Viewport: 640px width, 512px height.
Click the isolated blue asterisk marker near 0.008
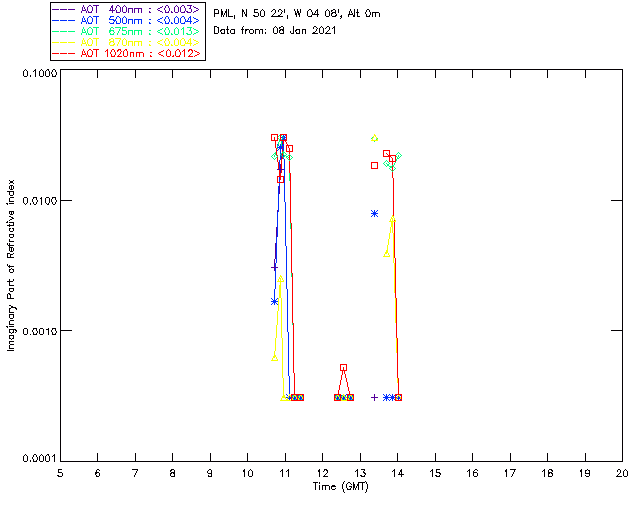click(374, 214)
